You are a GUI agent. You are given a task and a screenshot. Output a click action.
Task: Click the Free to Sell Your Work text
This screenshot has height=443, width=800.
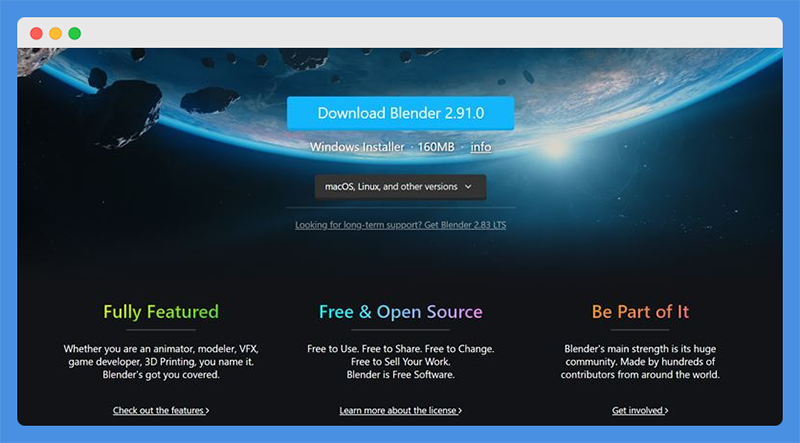click(x=401, y=362)
